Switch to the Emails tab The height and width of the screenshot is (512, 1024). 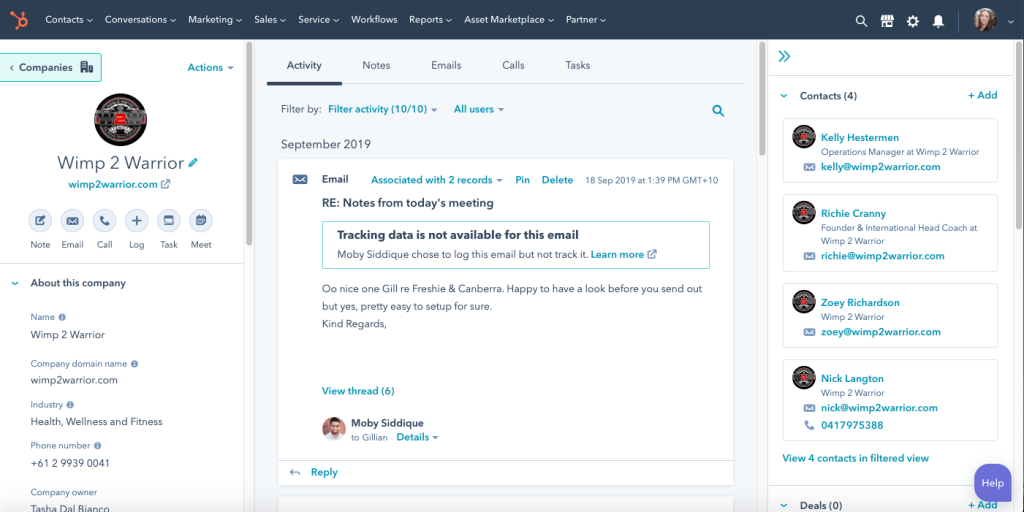coord(446,65)
